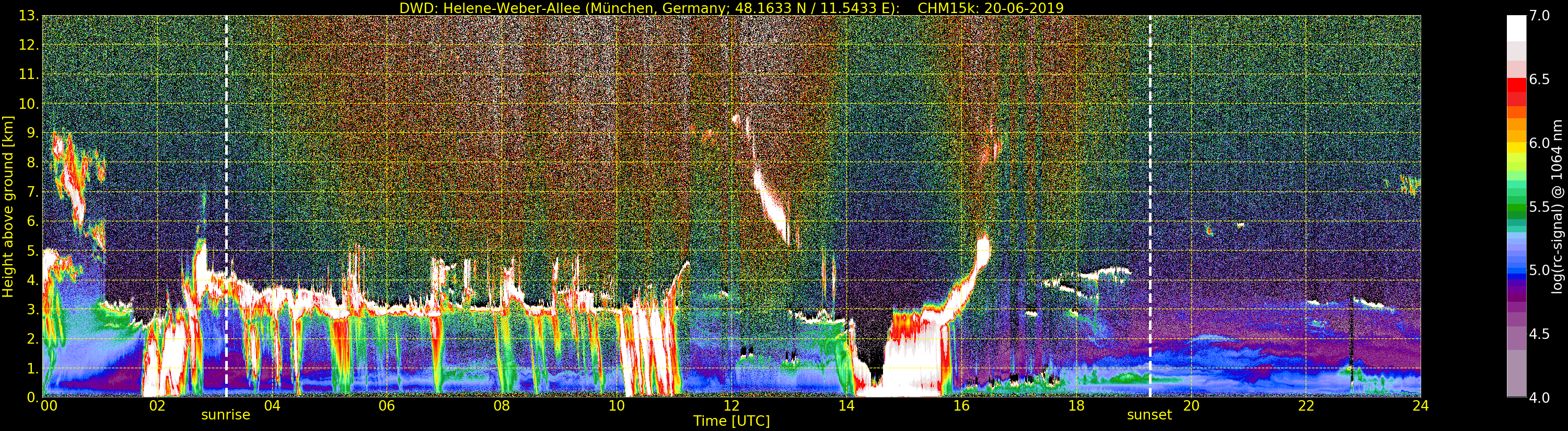Click the '2.' height axis tick label
Screen dimensions: 1568x431
click(32, 338)
